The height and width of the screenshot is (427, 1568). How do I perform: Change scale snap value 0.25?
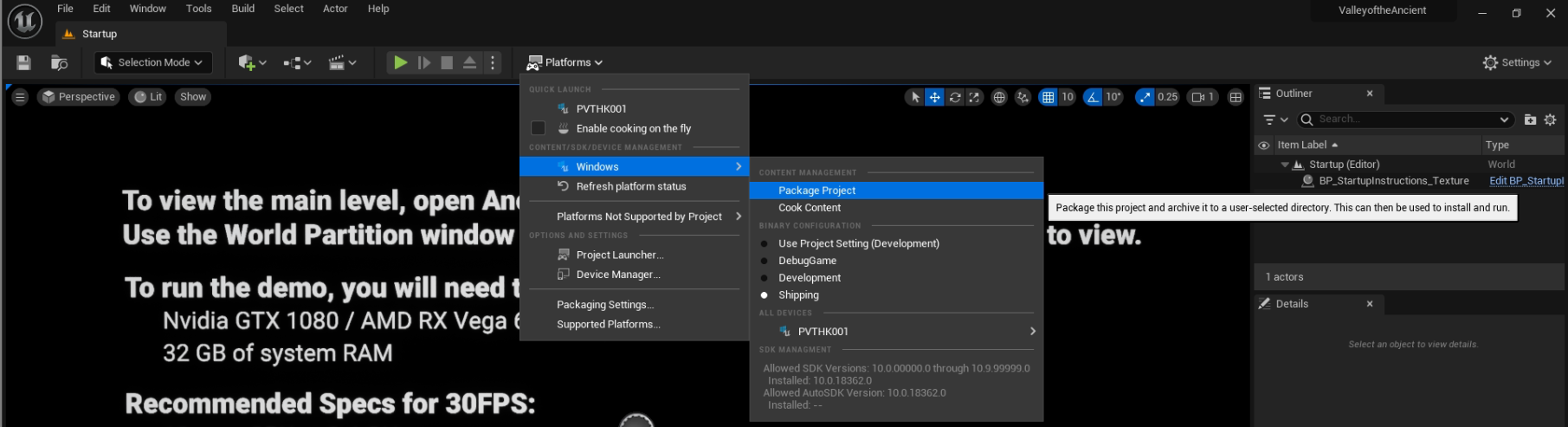pyautogui.click(x=1168, y=97)
